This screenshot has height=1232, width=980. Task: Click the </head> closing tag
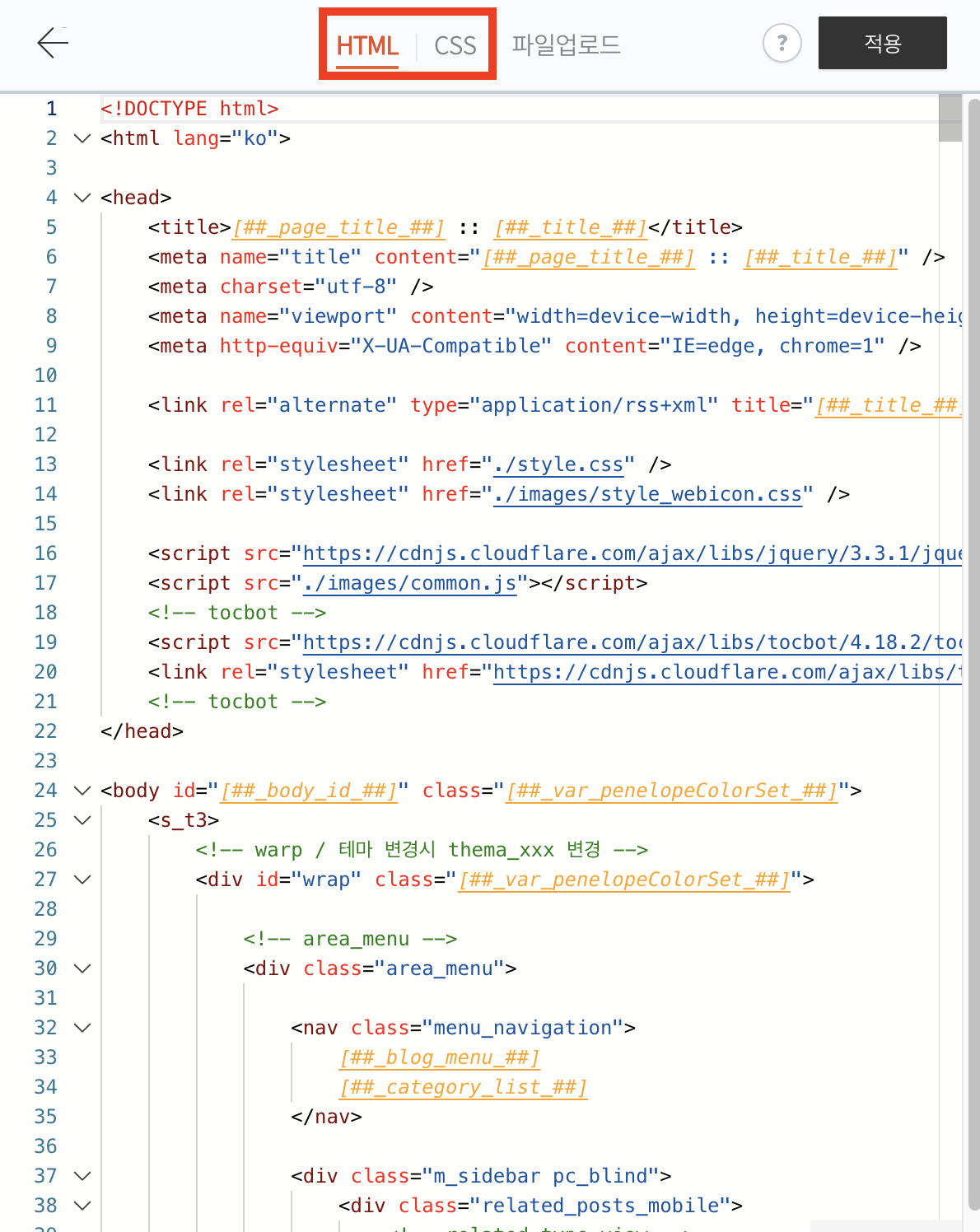click(142, 731)
